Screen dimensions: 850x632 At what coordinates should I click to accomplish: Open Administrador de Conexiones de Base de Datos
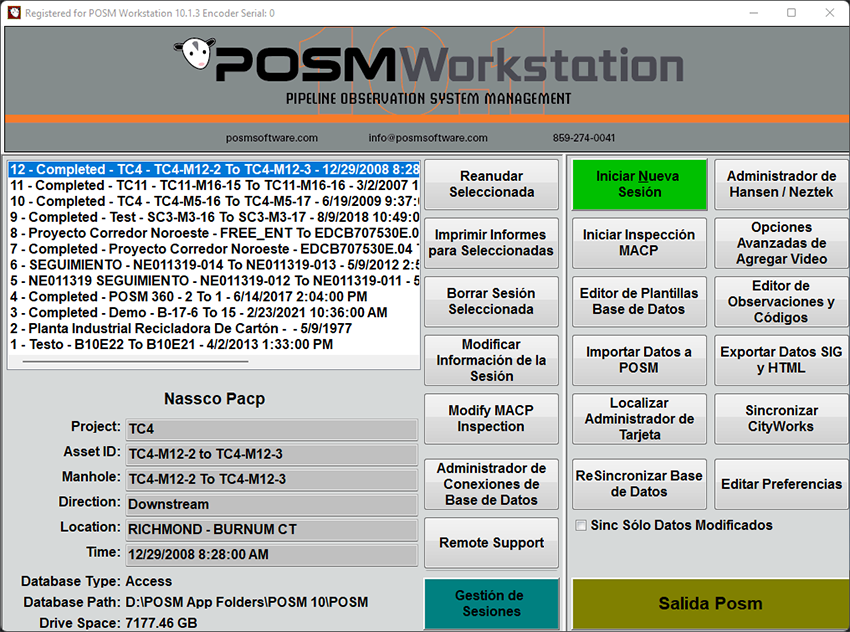[491, 484]
